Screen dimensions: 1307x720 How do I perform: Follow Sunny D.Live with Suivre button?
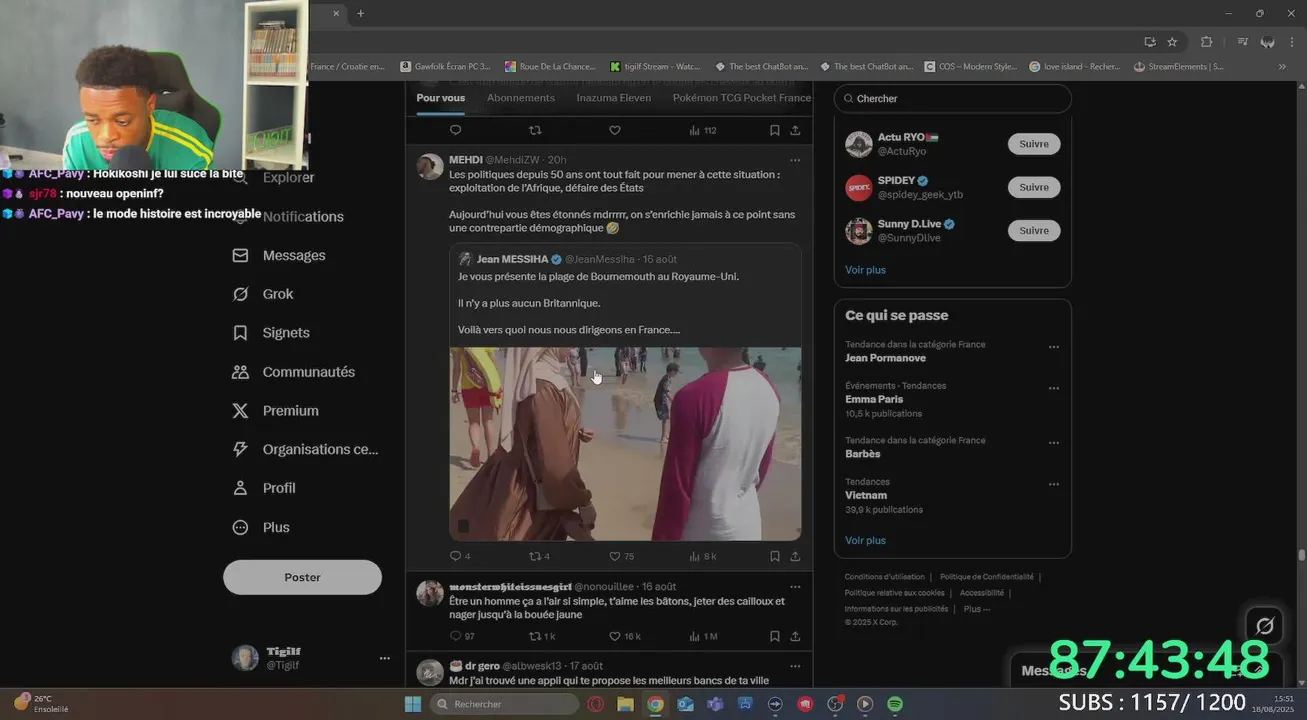click(x=1033, y=230)
